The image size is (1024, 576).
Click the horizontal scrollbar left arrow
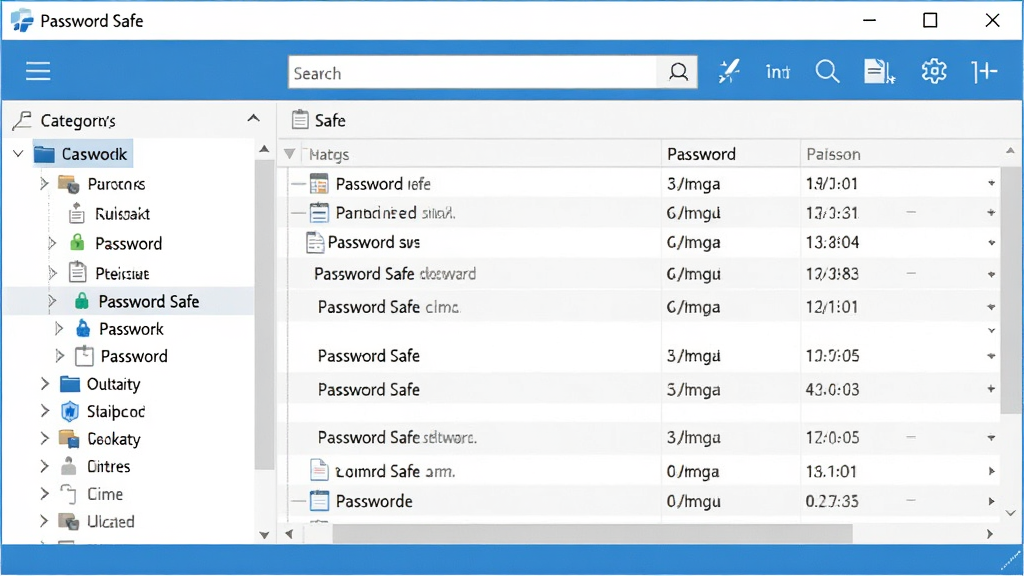coord(289,534)
